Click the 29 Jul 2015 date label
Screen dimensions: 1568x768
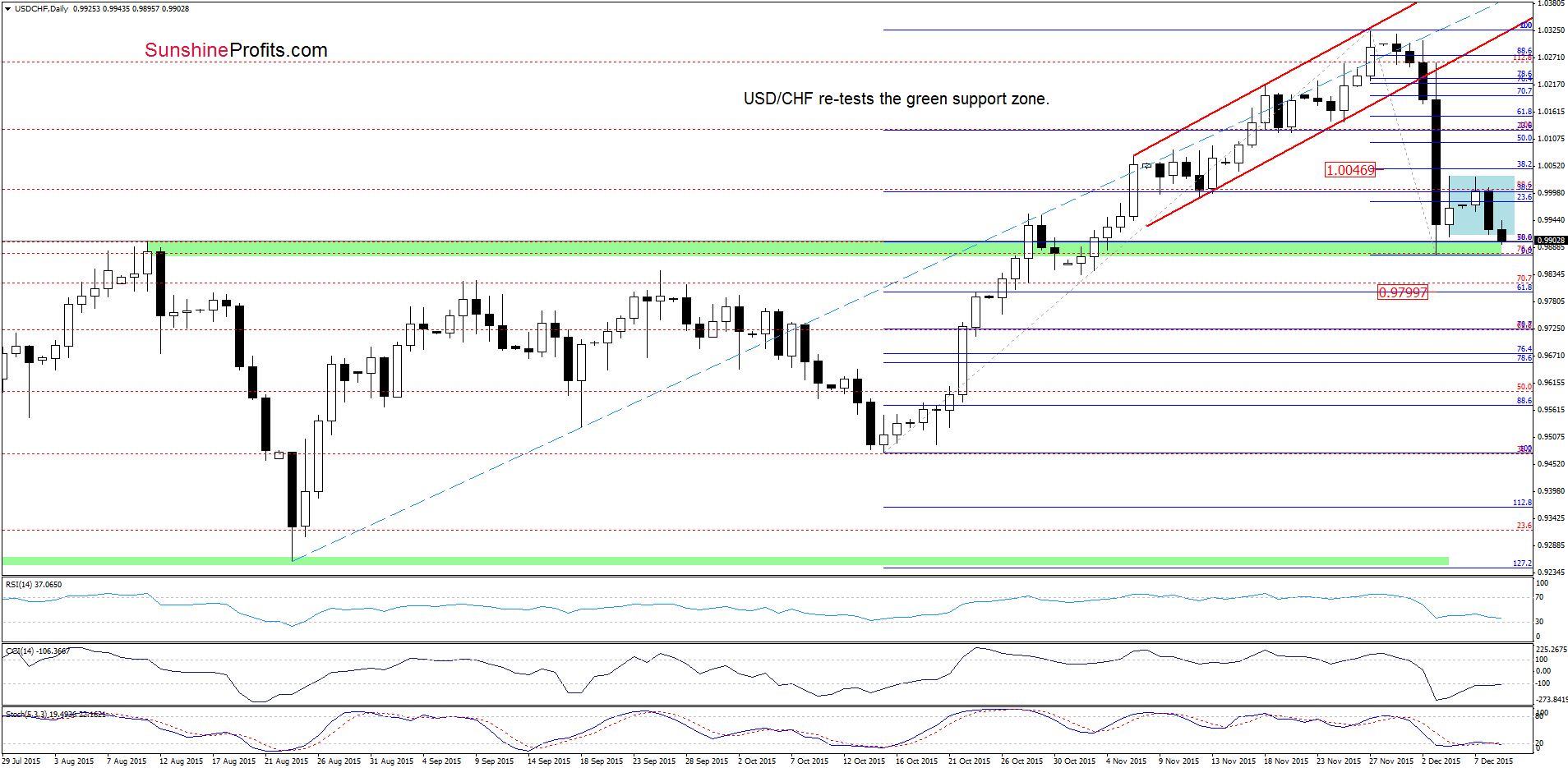21,761
